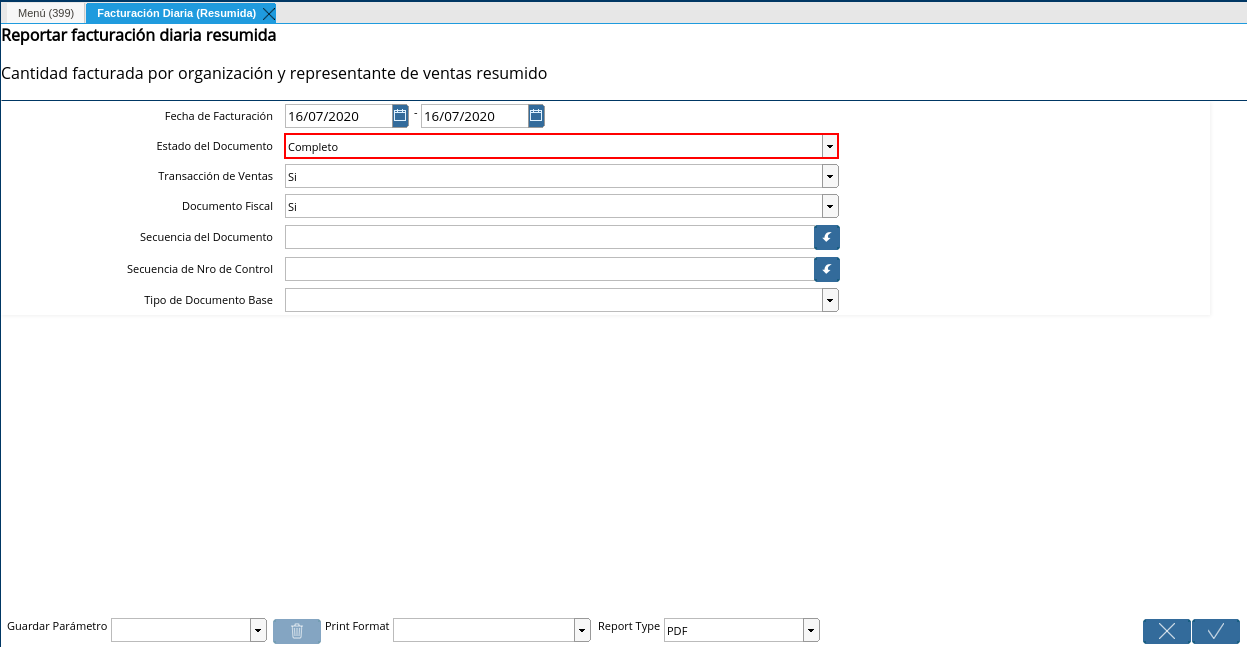Click the Secuencia de Nro de Control label
The width and height of the screenshot is (1247, 647).
[200, 269]
